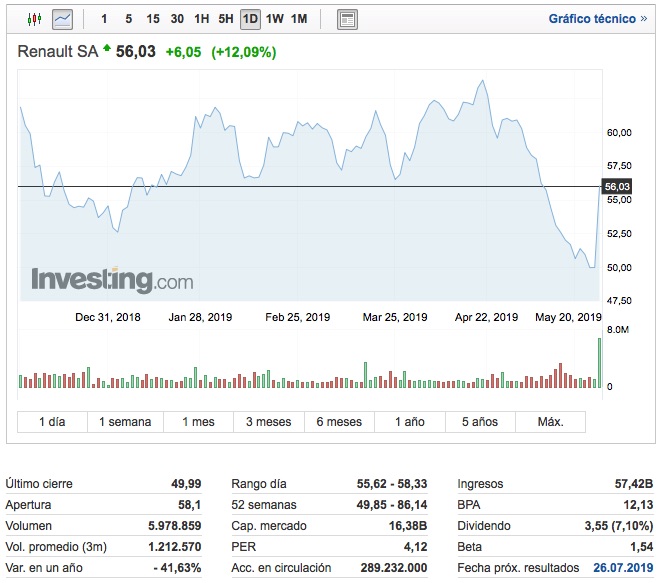Click the Último cierre value 49,99
Viewport: 662px width, 583px height.
pyautogui.click(x=186, y=483)
